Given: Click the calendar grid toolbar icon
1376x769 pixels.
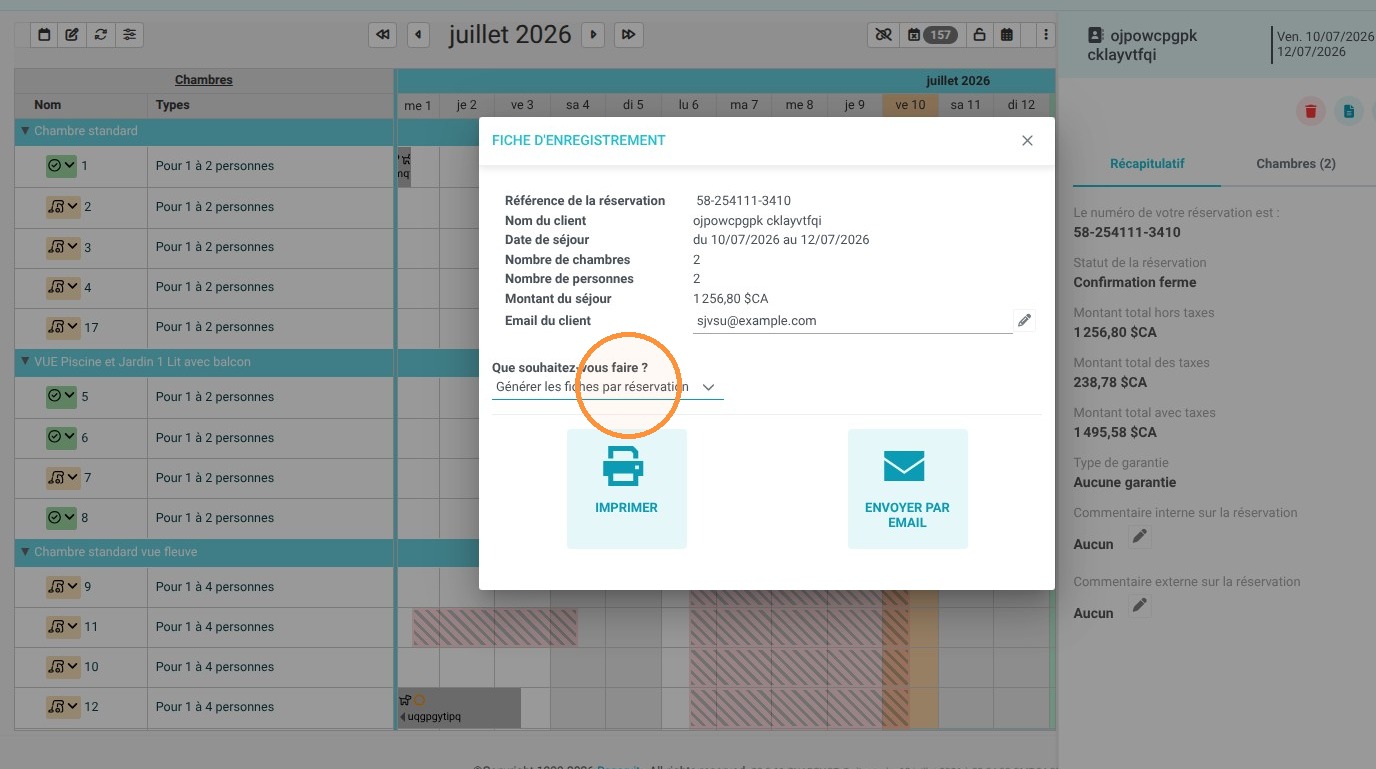Looking at the screenshot, I should point(1007,35).
